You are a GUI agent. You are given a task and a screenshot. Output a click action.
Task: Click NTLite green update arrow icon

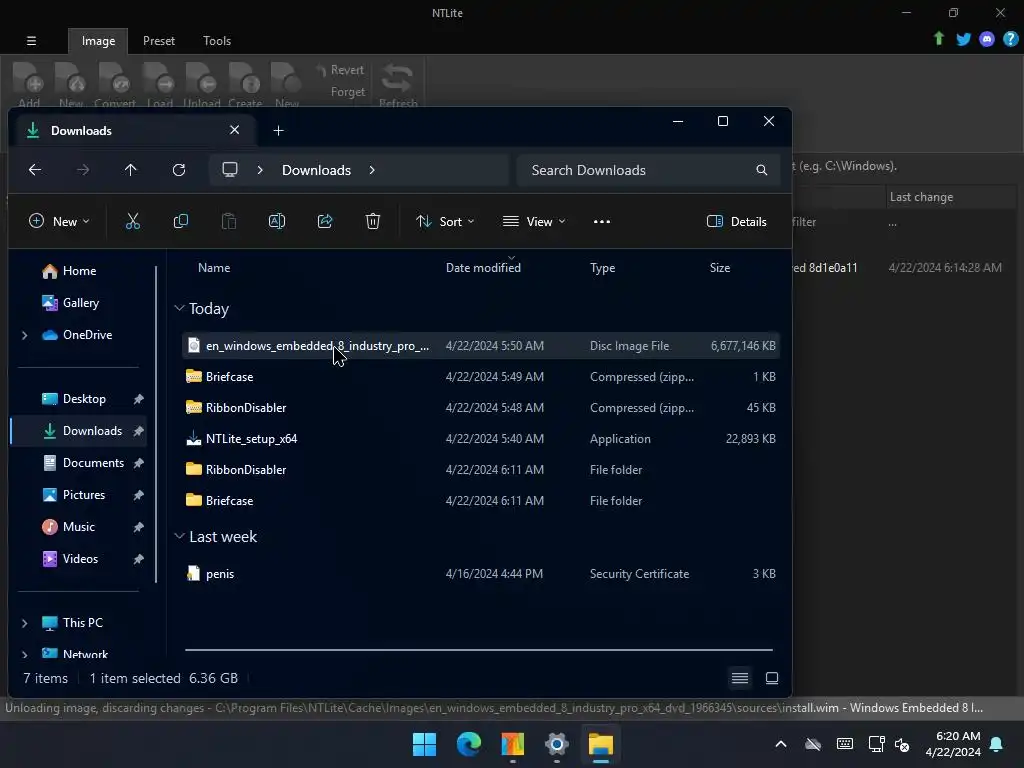[939, 39]
